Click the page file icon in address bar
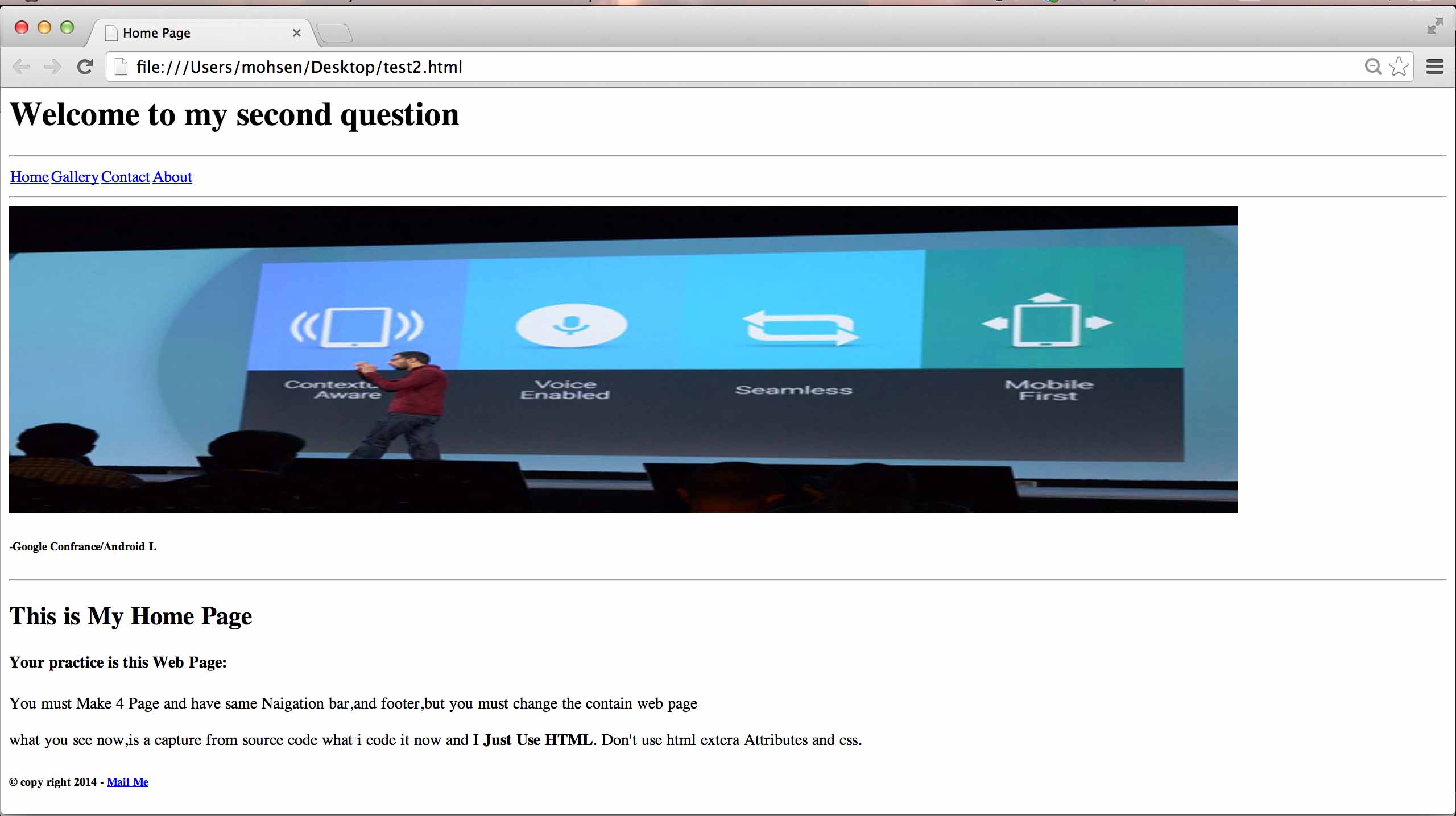 121,67
